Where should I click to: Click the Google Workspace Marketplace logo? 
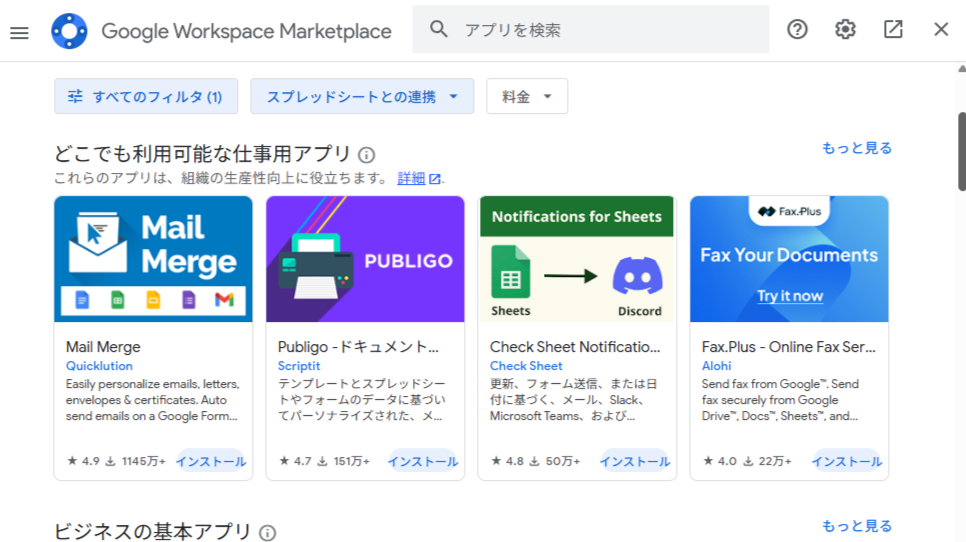pos(69,31)
